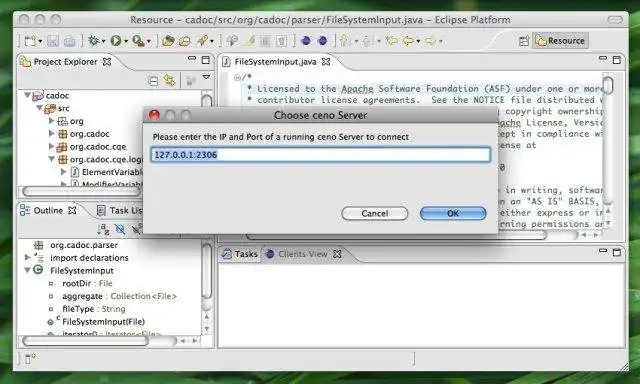Collapse the org.cadoc.cqe.logic package node
The height and width of the screenshot is (384, 640).
pos(51,159)
